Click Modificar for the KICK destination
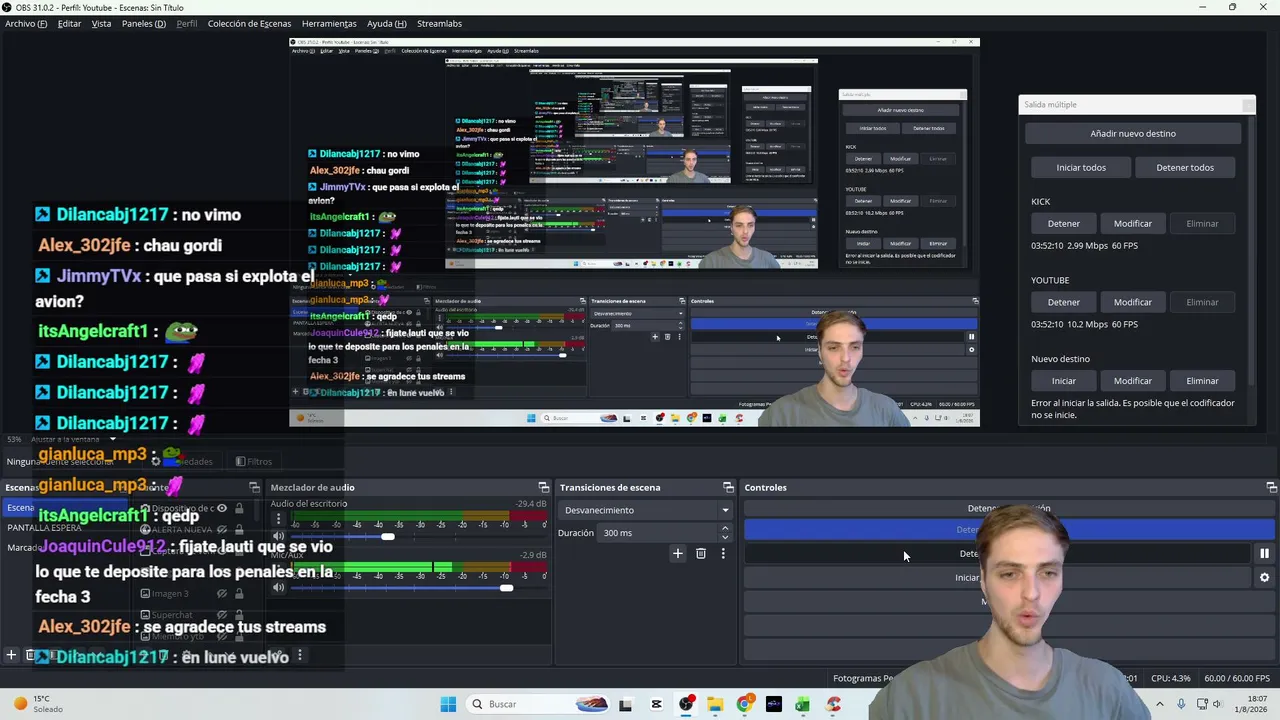1280x720 pixels. (x=1133, y=224)
